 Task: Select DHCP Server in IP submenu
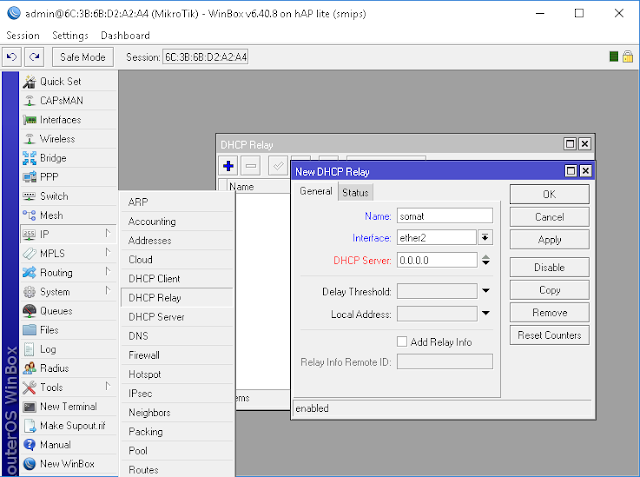pos(177,317)
